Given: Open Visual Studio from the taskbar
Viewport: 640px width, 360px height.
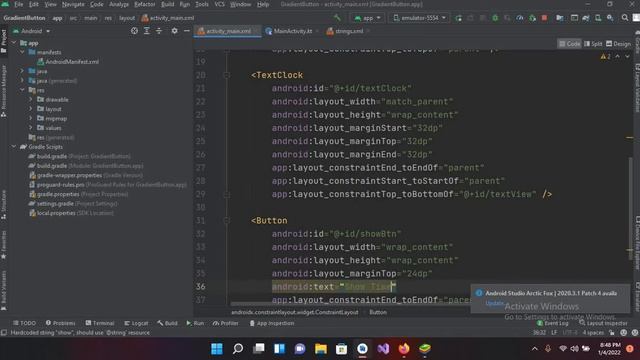Looking at the screenshot, I should [383, 349].
